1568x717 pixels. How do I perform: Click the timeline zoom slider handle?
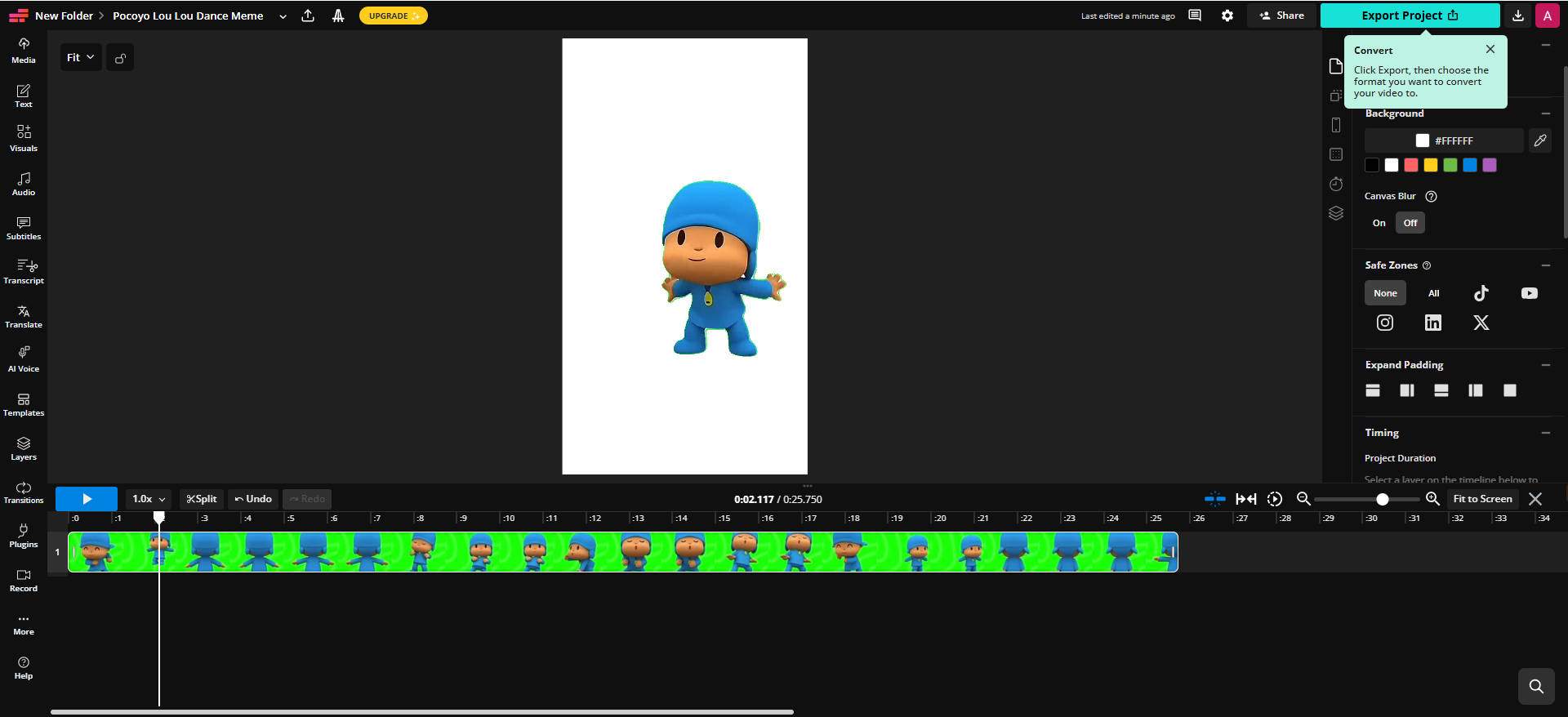[x=1382, y=499]
